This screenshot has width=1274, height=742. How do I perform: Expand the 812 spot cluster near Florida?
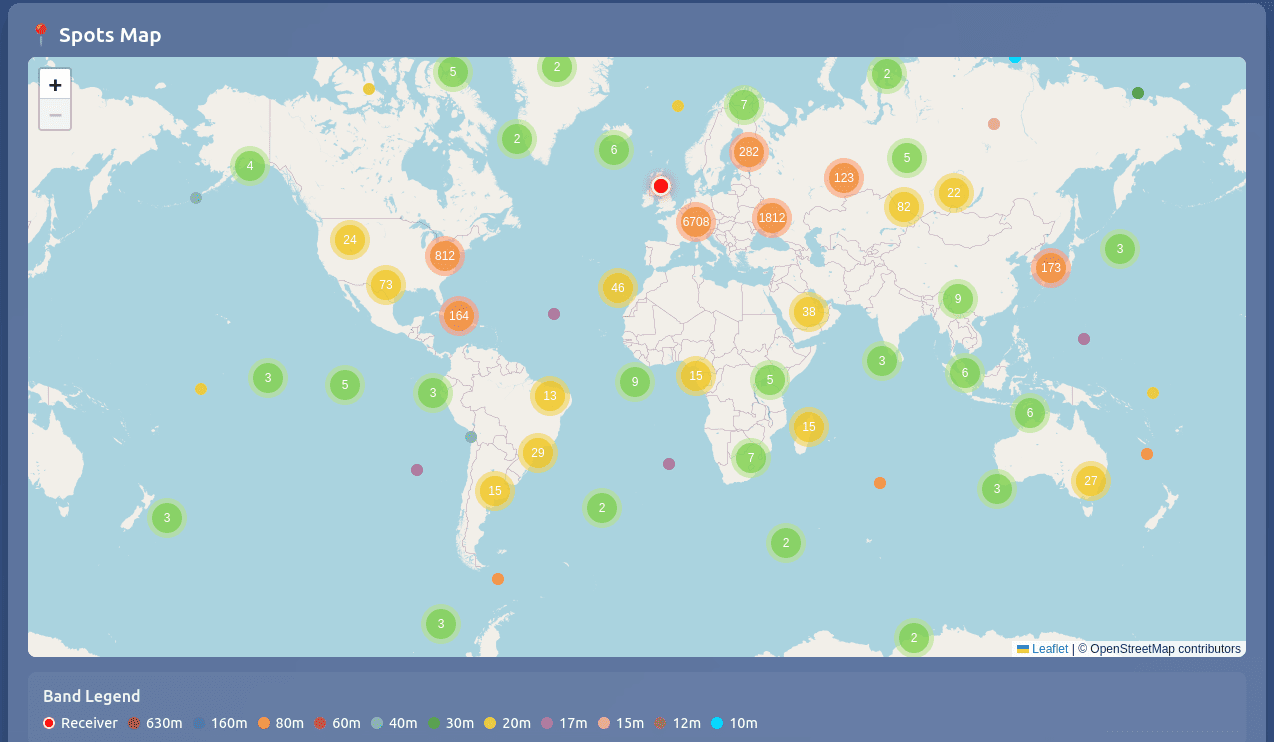coord(444,256)
